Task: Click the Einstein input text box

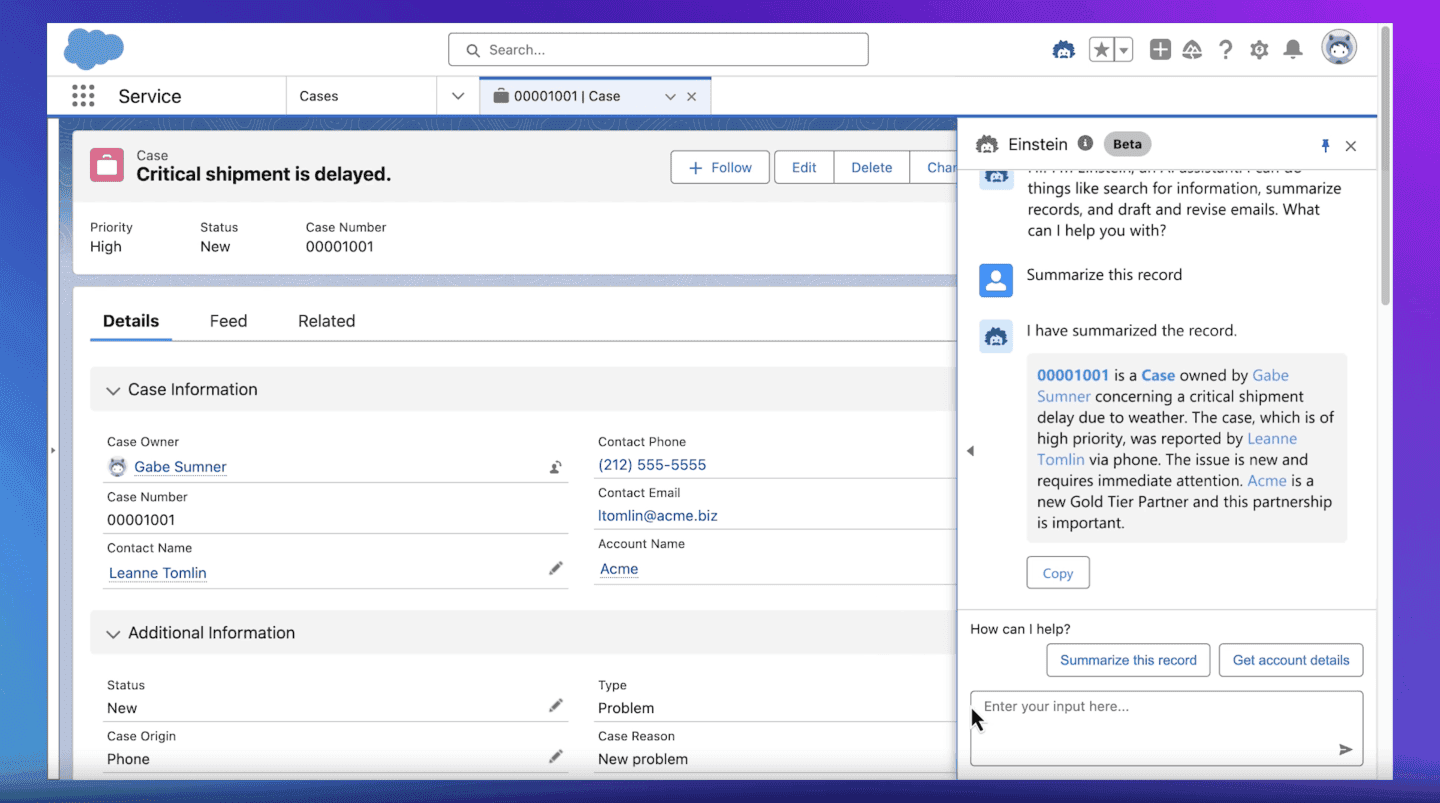Action: click(x=1166, y=728)
